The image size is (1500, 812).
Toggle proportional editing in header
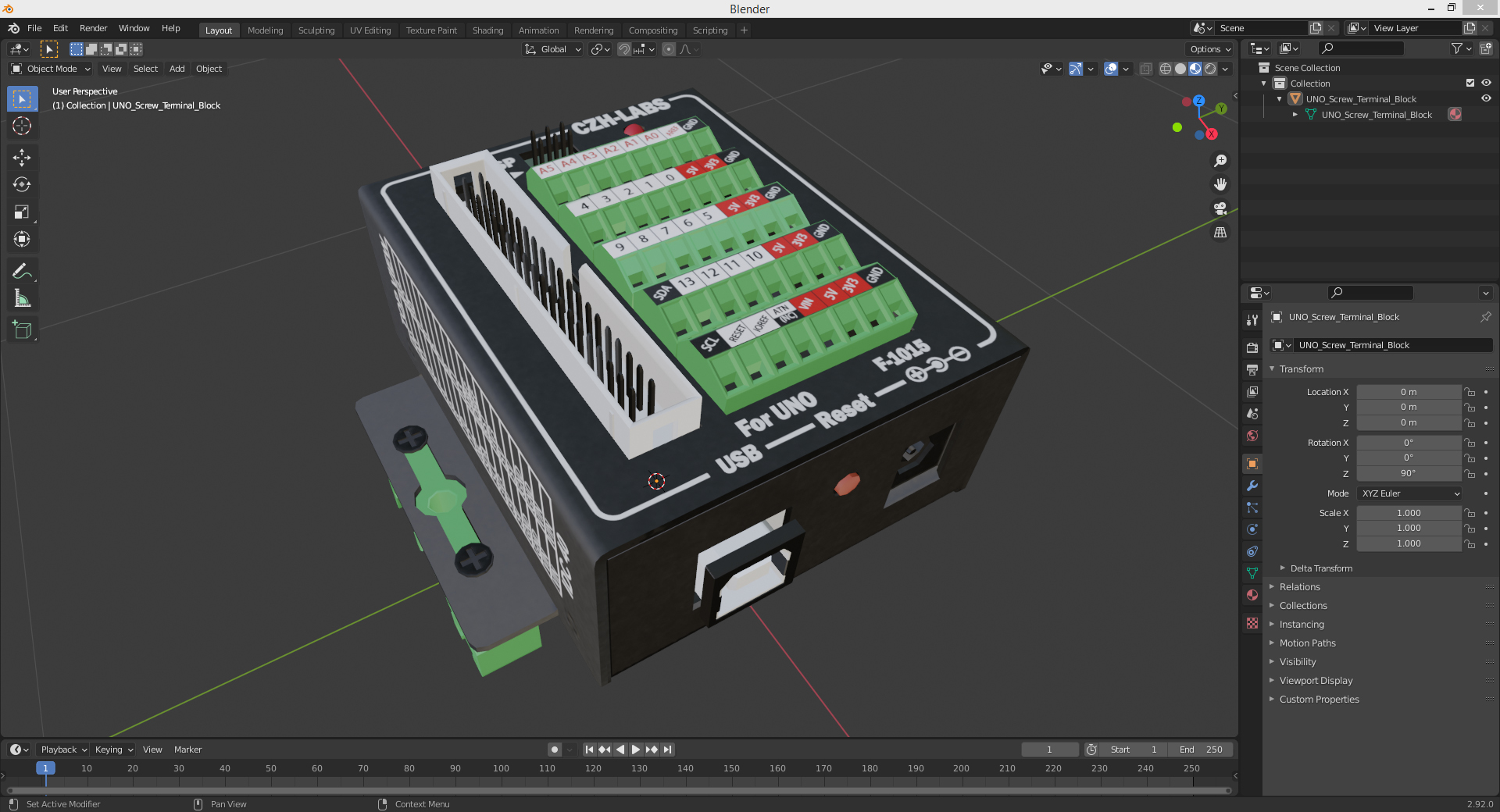click(669, 49)
